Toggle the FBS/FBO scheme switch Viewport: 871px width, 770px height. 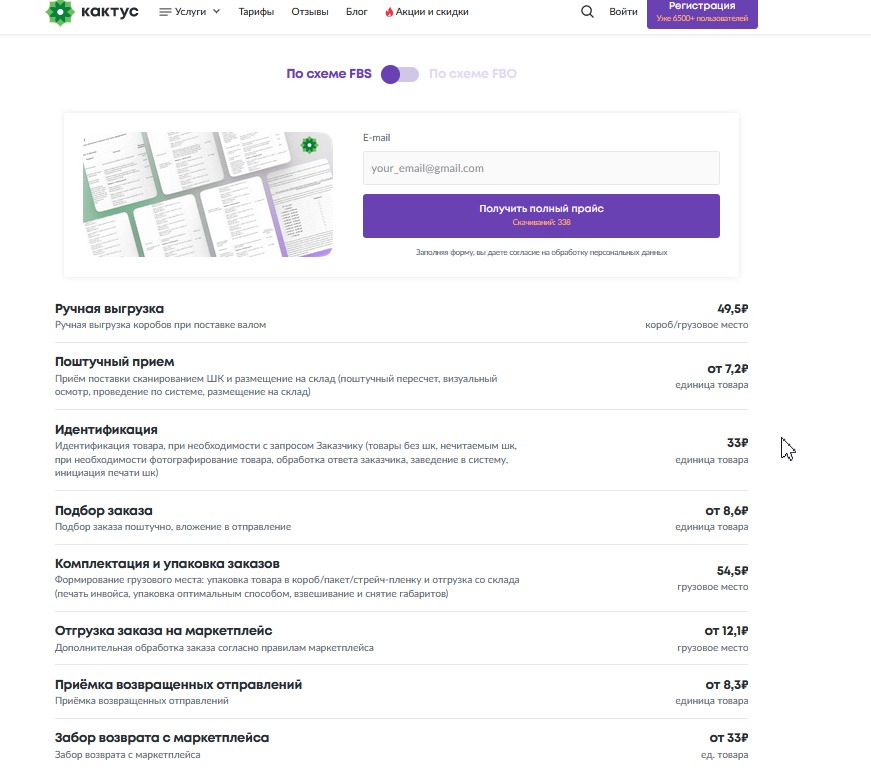[400, 74]
